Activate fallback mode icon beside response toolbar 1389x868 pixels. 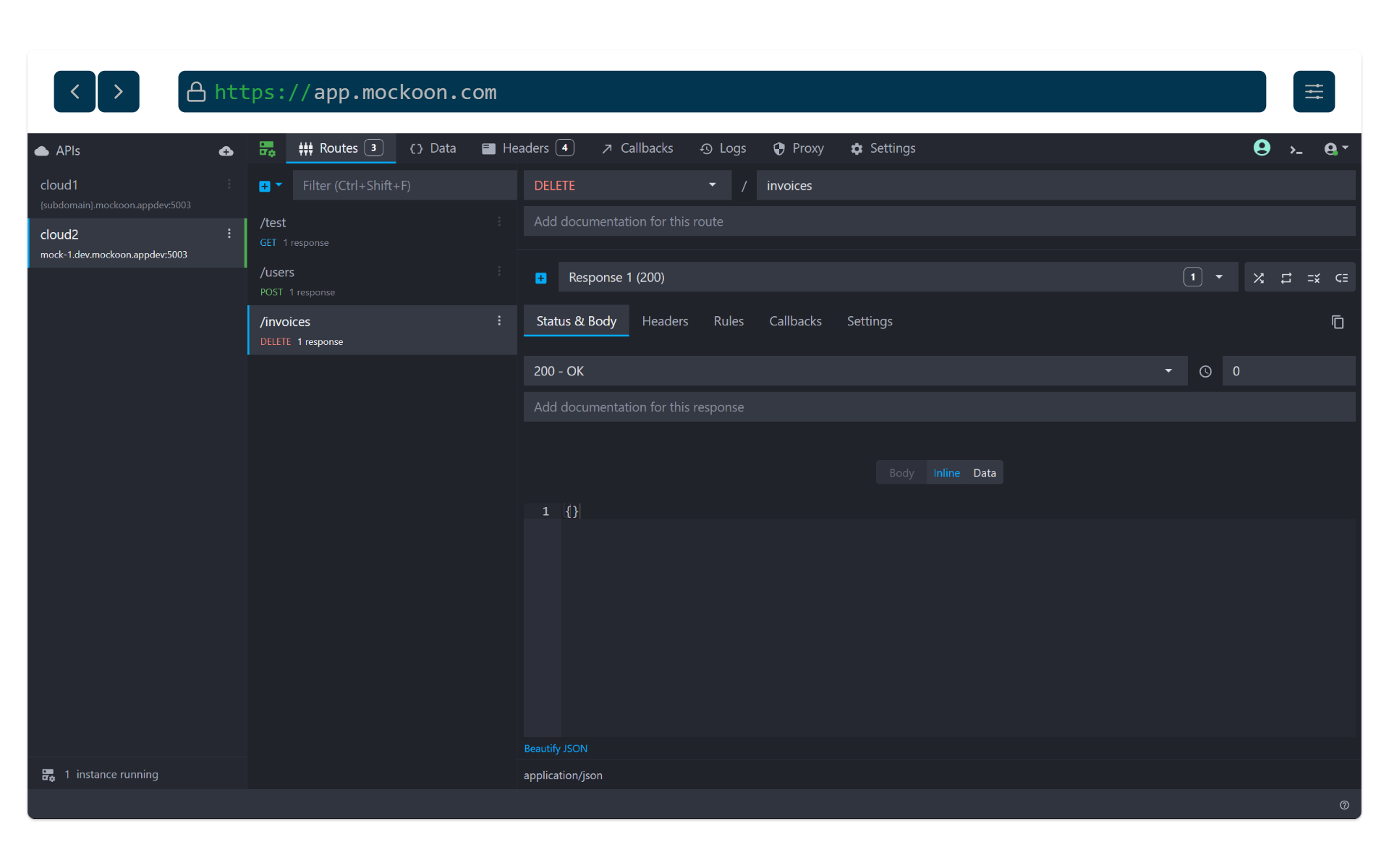point(1342,277)
